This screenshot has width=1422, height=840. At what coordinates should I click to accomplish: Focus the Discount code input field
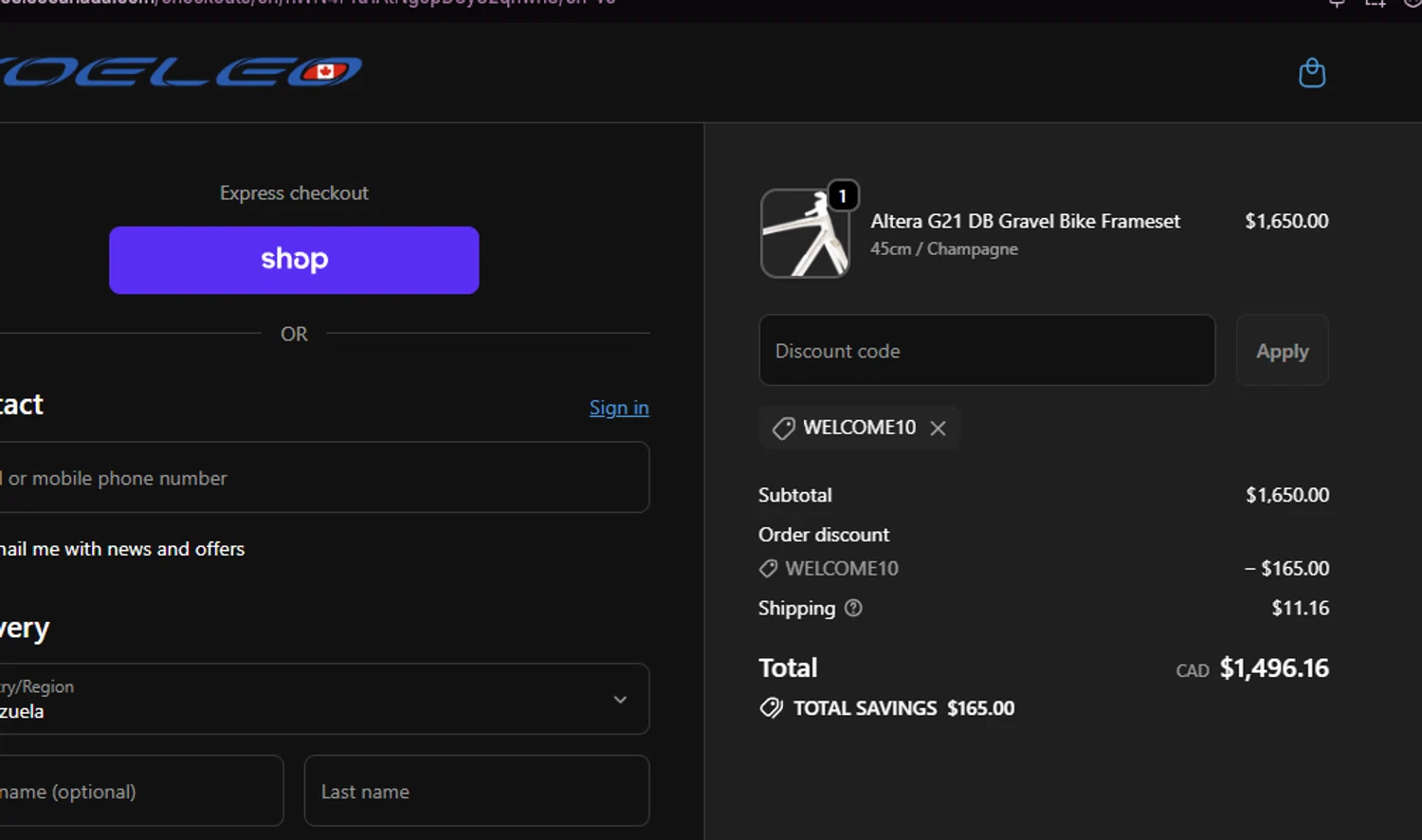[x=987, y=351]
